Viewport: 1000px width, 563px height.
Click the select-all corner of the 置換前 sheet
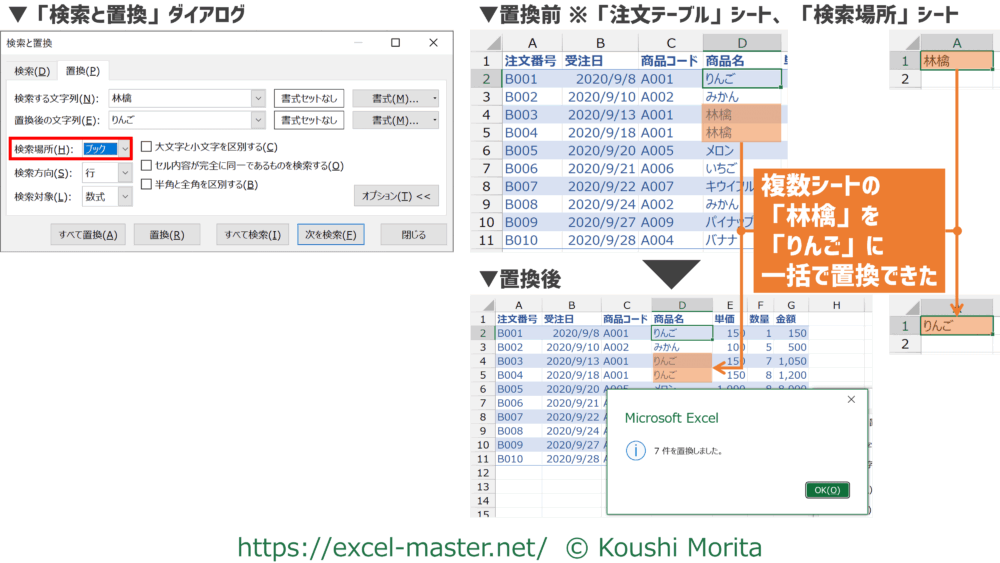[x=486, y=43]
